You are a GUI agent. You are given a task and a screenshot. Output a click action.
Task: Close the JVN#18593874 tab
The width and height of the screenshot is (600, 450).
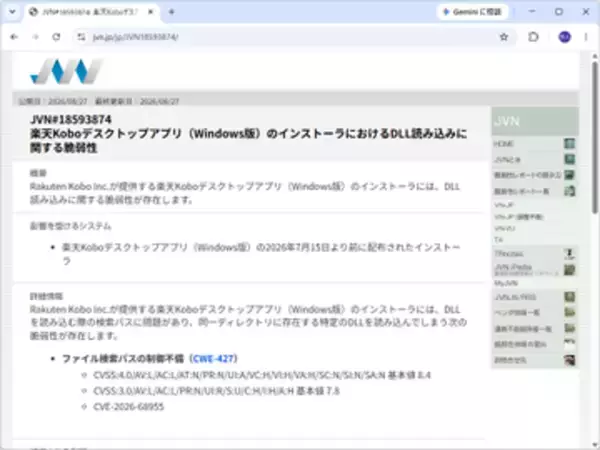pyautogui.click(x=151, y=12)
